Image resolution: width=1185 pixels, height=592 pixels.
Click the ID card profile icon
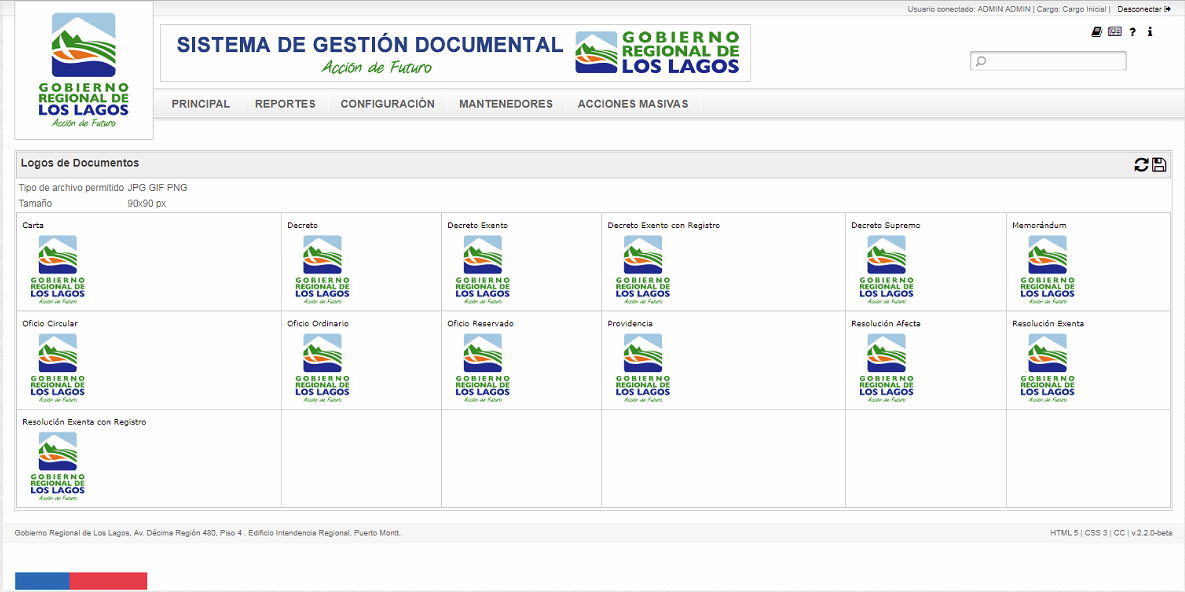click(x=1115, y=32)
